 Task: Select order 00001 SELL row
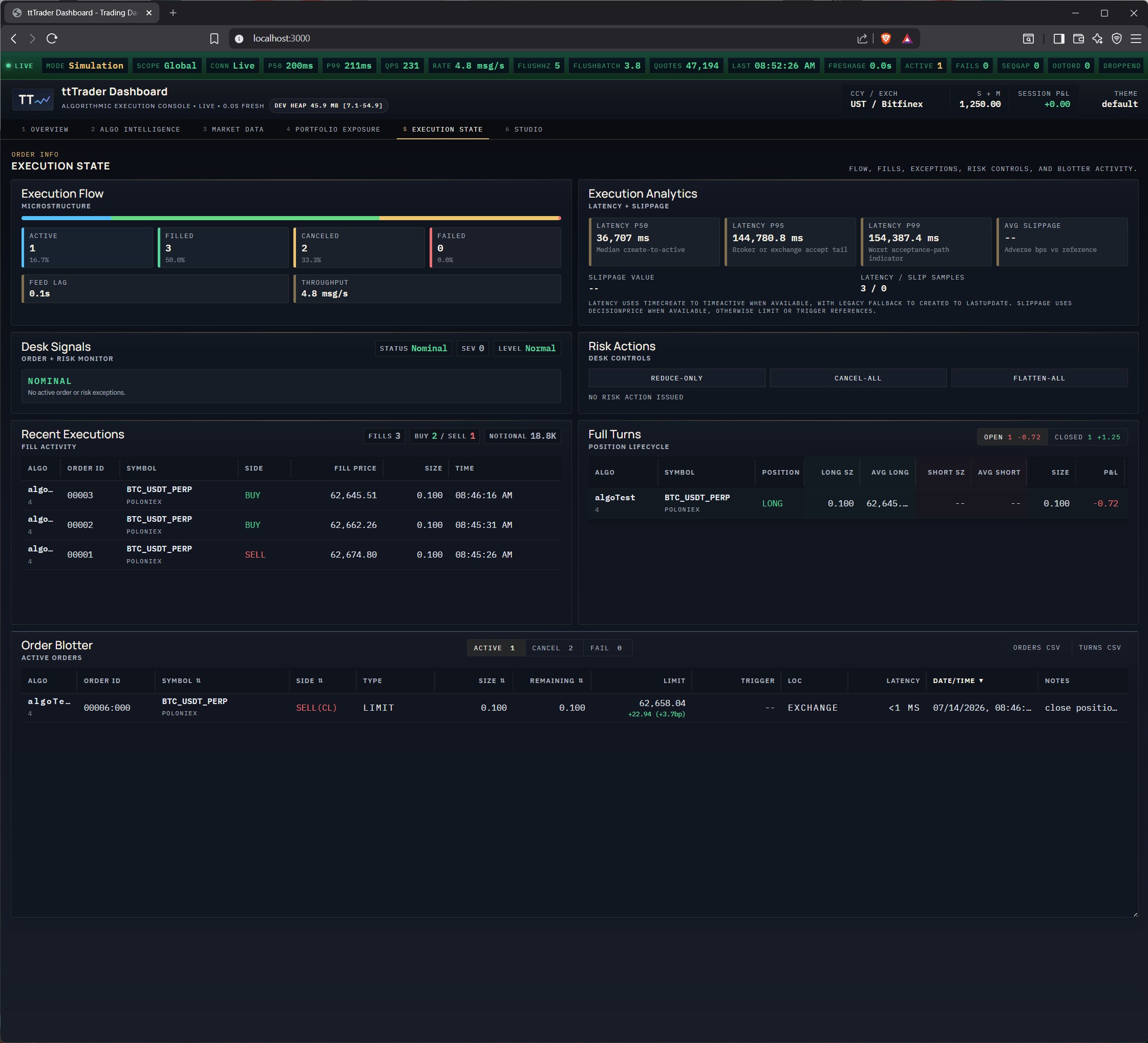[x=291, y=555]
